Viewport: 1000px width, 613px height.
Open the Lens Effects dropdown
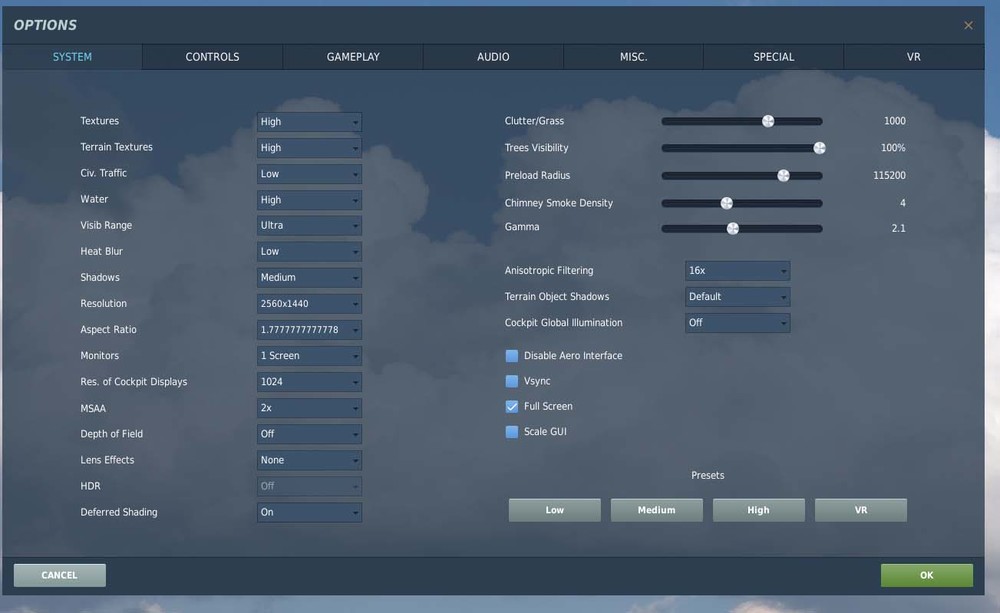click(309, 461)
